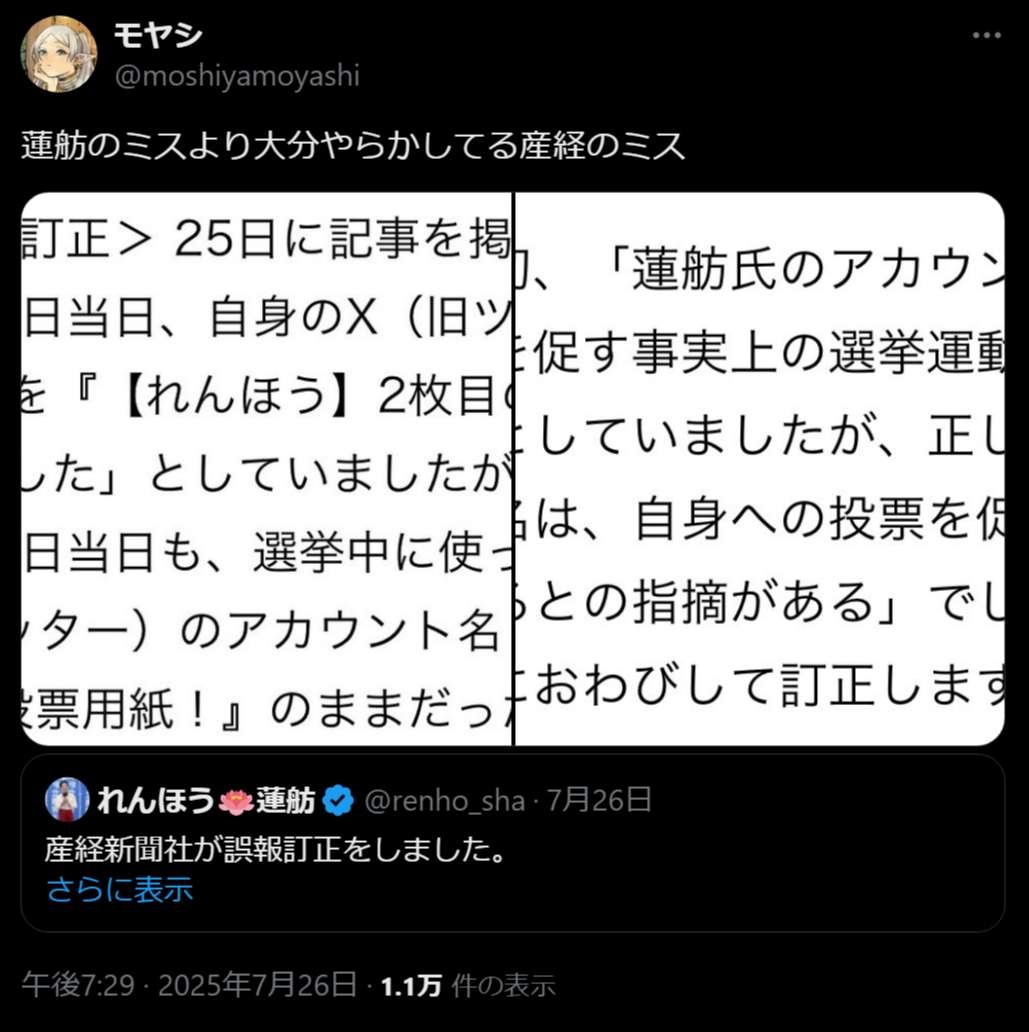Open the left correction article image
Screen dimensions: 1029x1032
[266, 469]
